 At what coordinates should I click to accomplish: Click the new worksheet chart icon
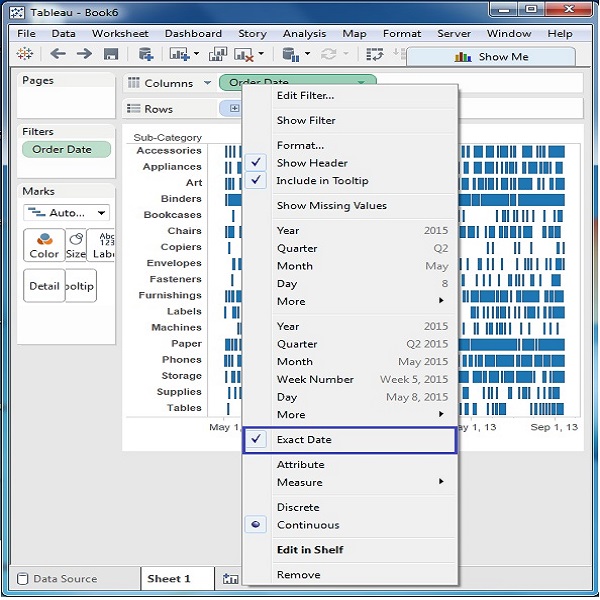(179, 54)
